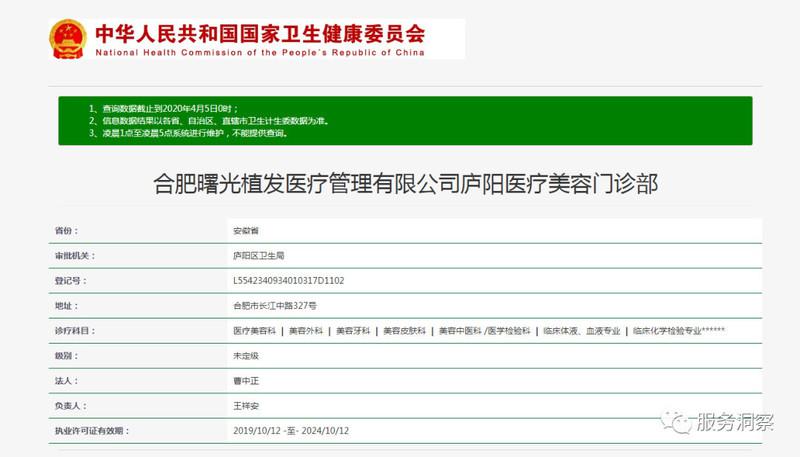Click the person in charge 王祥安

(245, 406)
